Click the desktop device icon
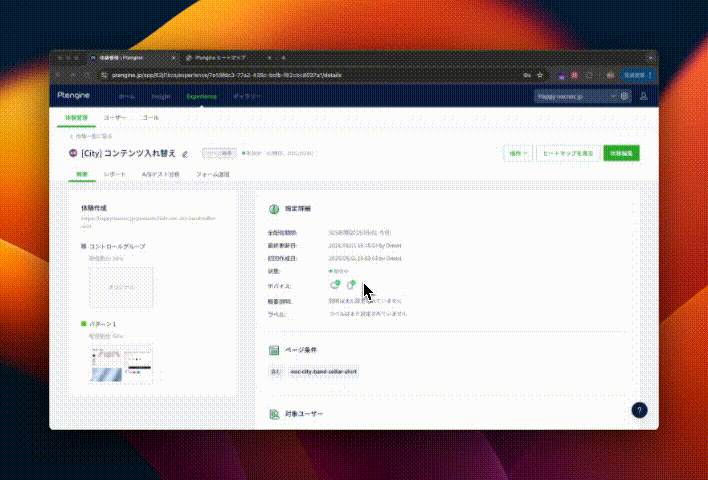 (335, 285)
